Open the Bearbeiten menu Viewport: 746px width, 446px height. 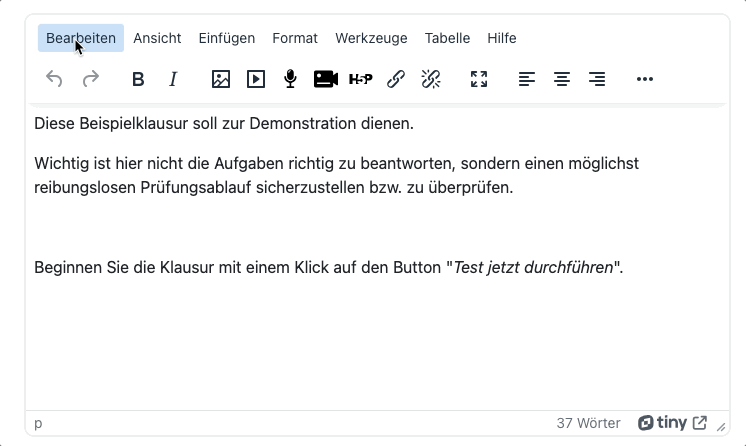point(81,38)
